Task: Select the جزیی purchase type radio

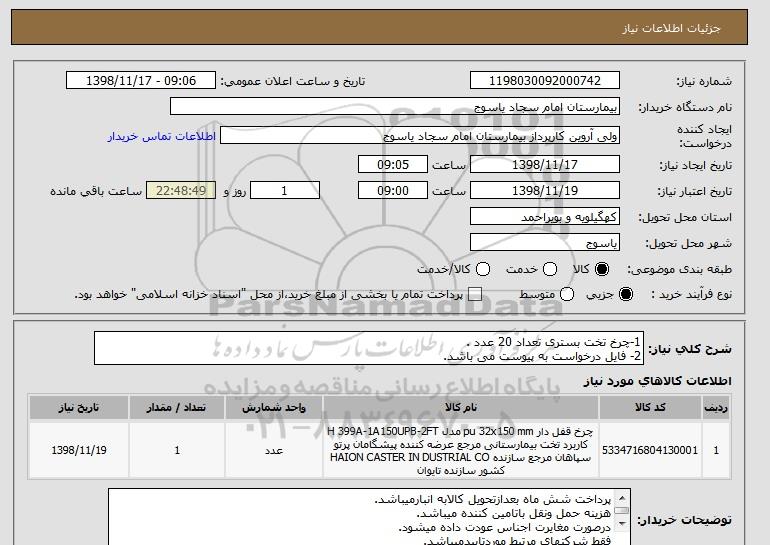Action: tap(626, 294)
